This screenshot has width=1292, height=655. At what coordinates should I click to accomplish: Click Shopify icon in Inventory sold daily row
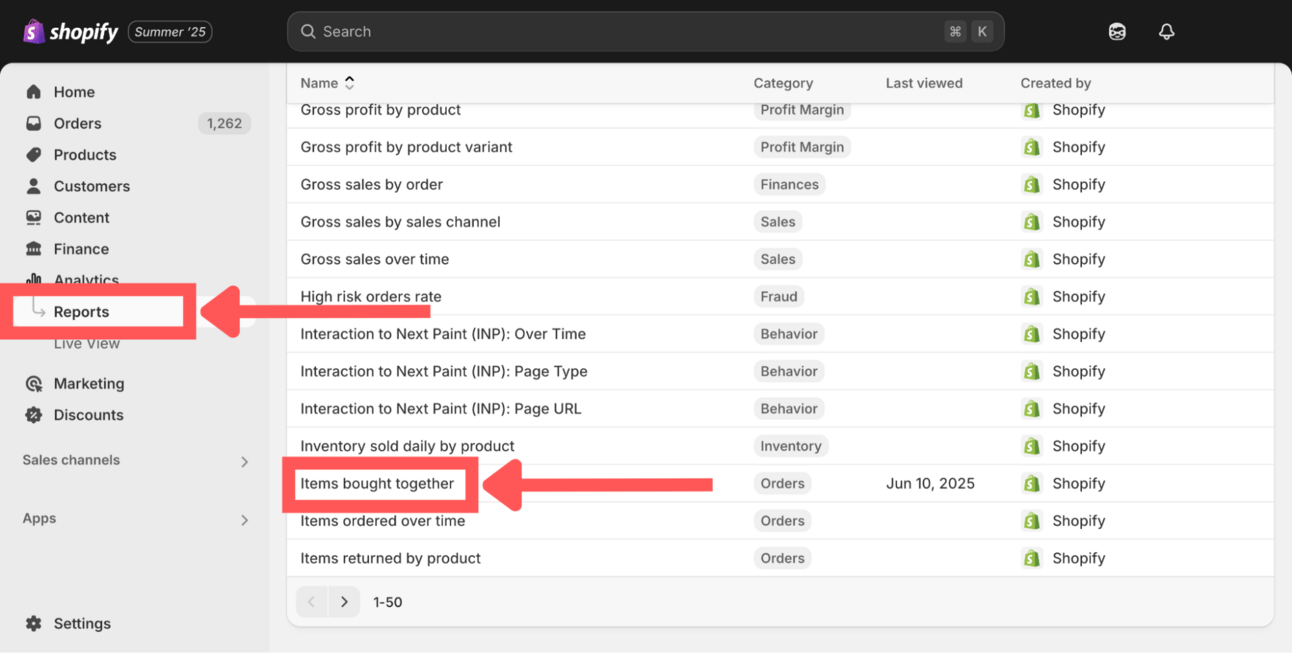tap(1032, 446)
